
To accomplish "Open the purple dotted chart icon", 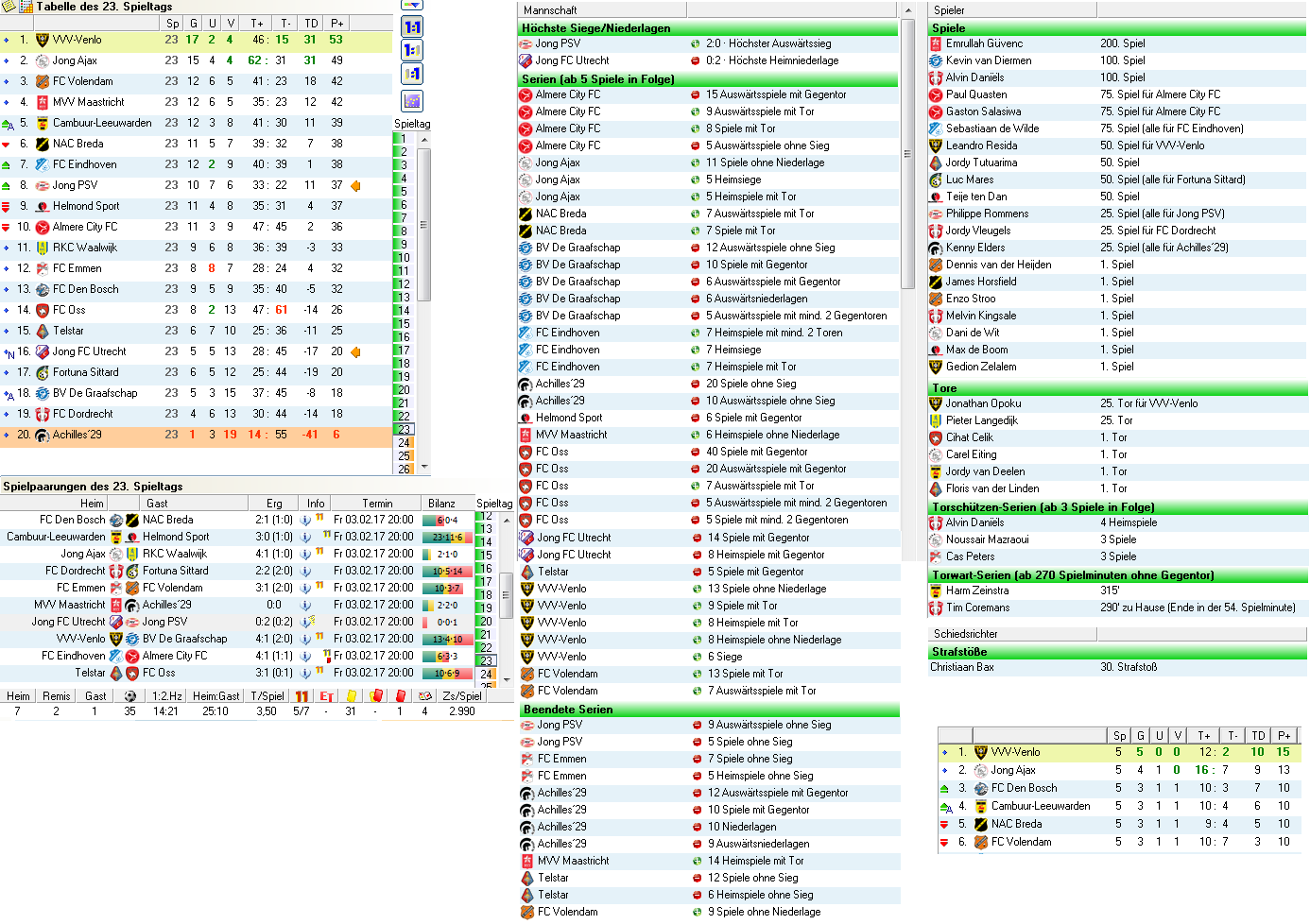I will (x=412, y=101).
